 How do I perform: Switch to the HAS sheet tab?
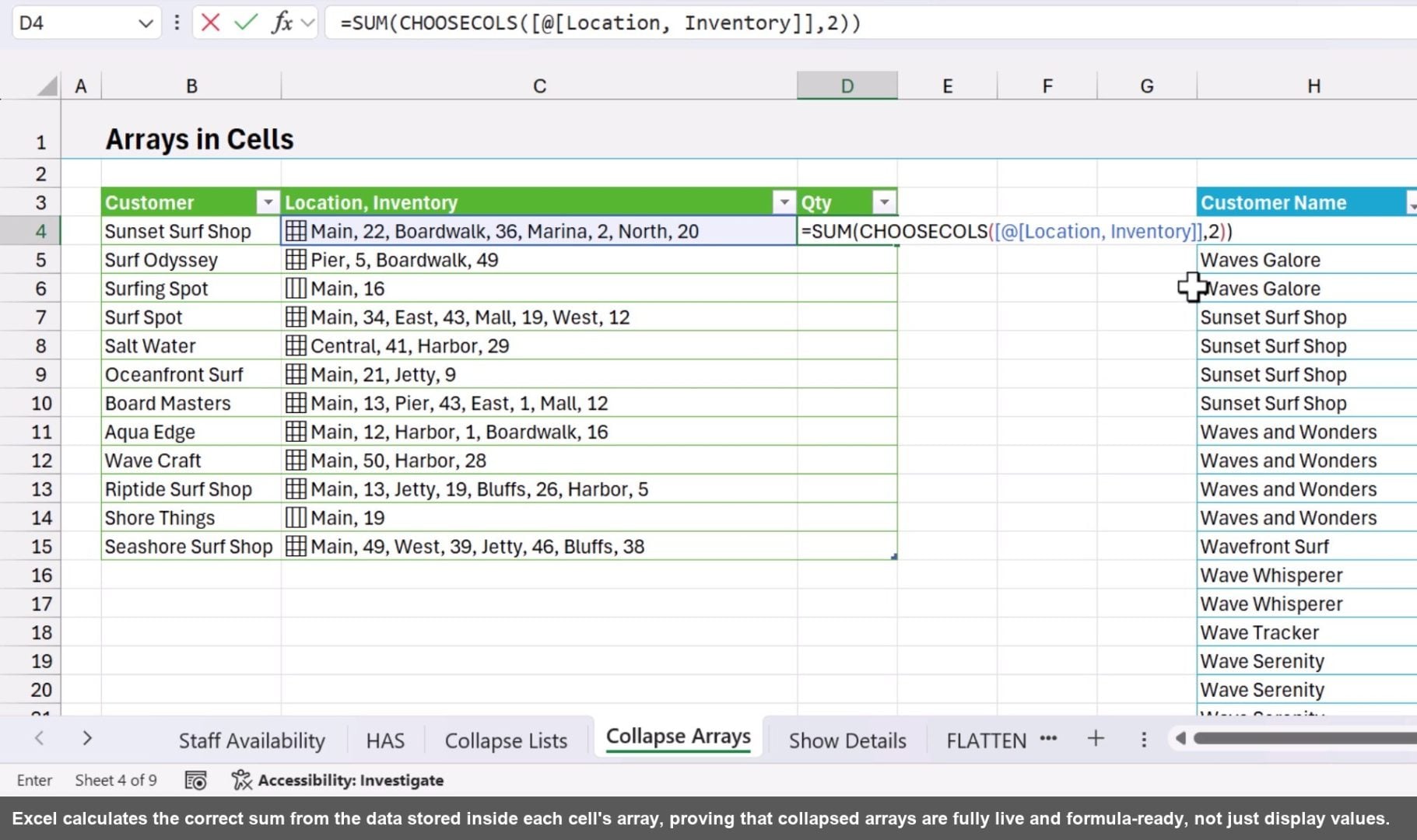pos(385,740)
